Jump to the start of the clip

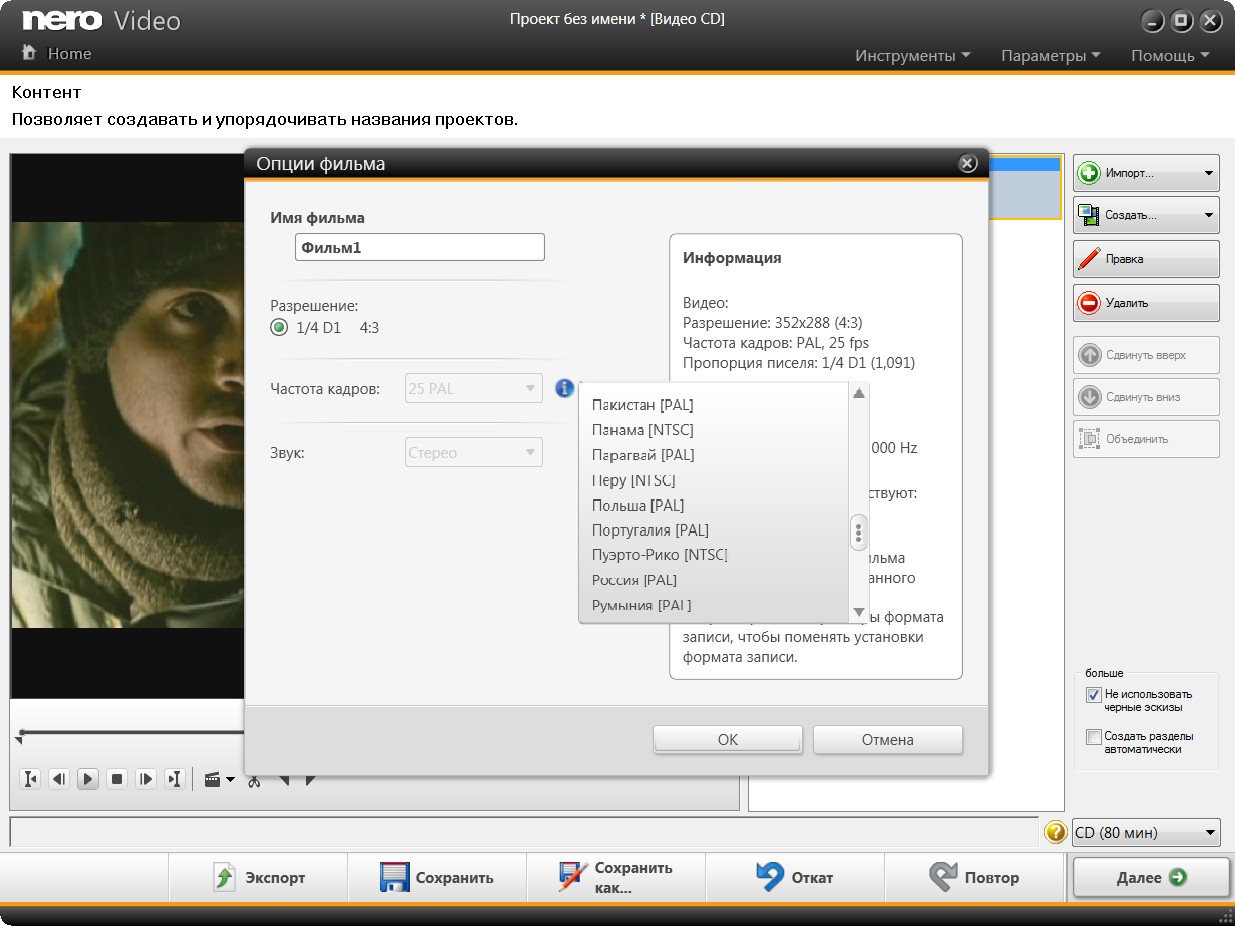click(x=30, y=779)
